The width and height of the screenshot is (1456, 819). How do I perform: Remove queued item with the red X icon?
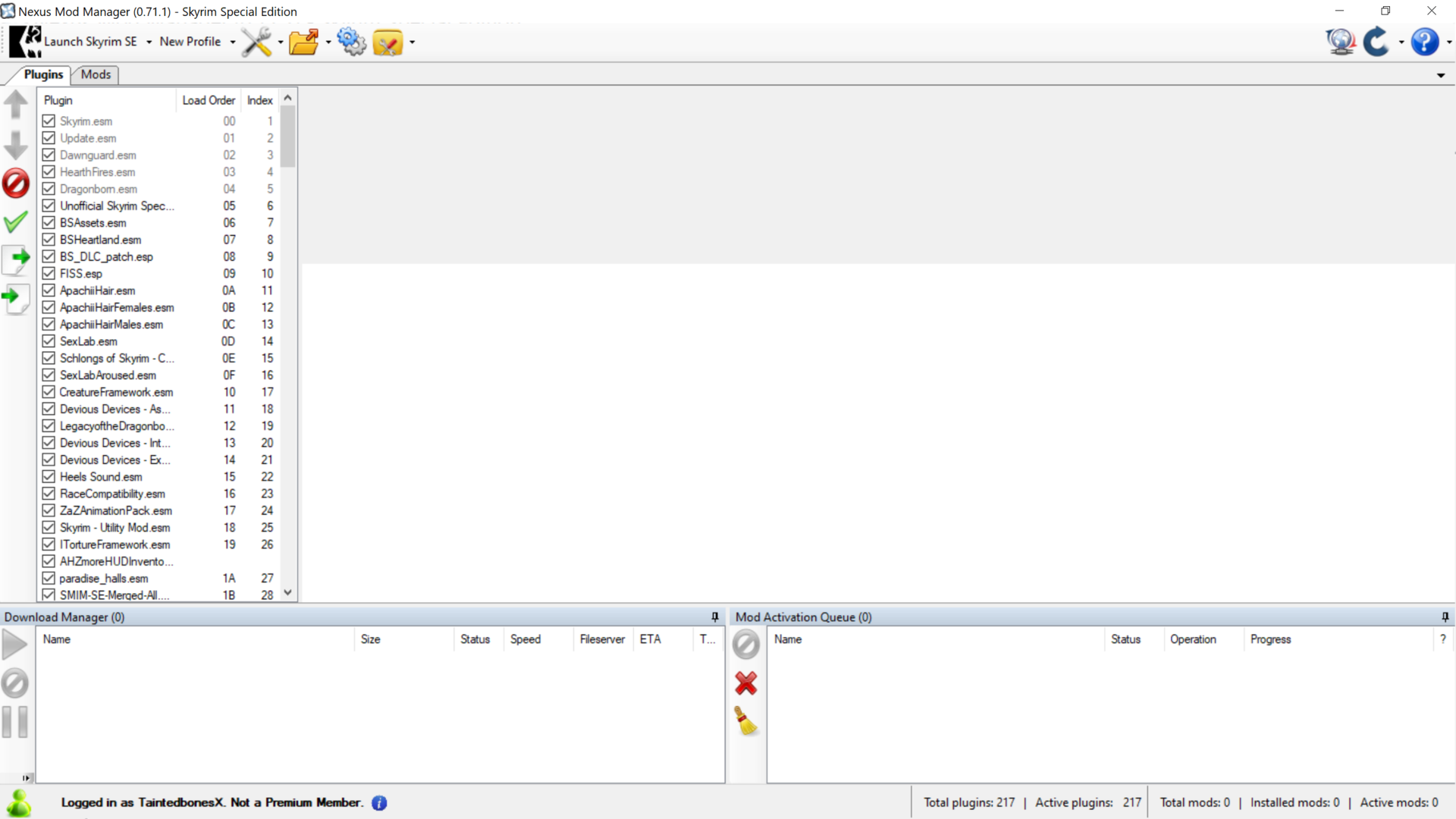pyautogui.click(x=746, y=683)
